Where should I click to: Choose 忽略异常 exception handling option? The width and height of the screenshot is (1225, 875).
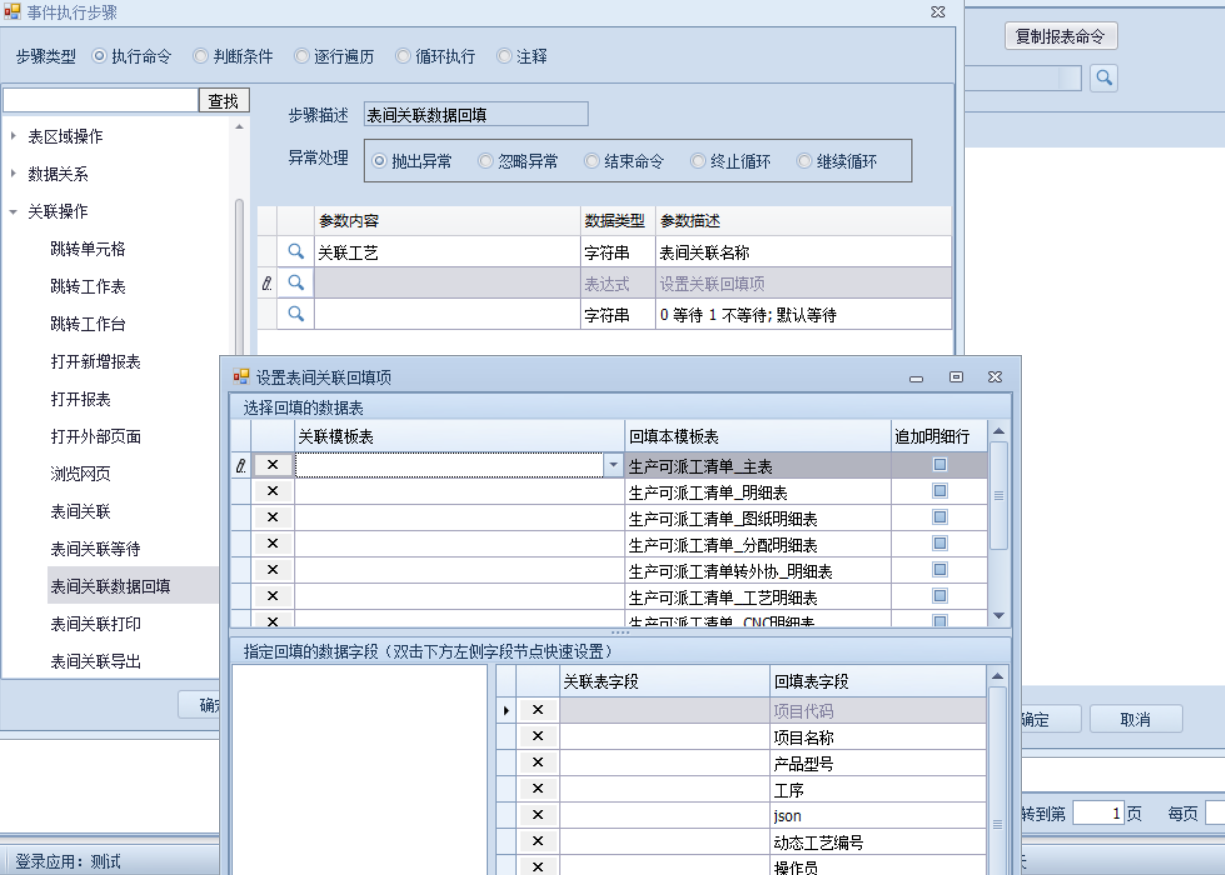[486, 161]
